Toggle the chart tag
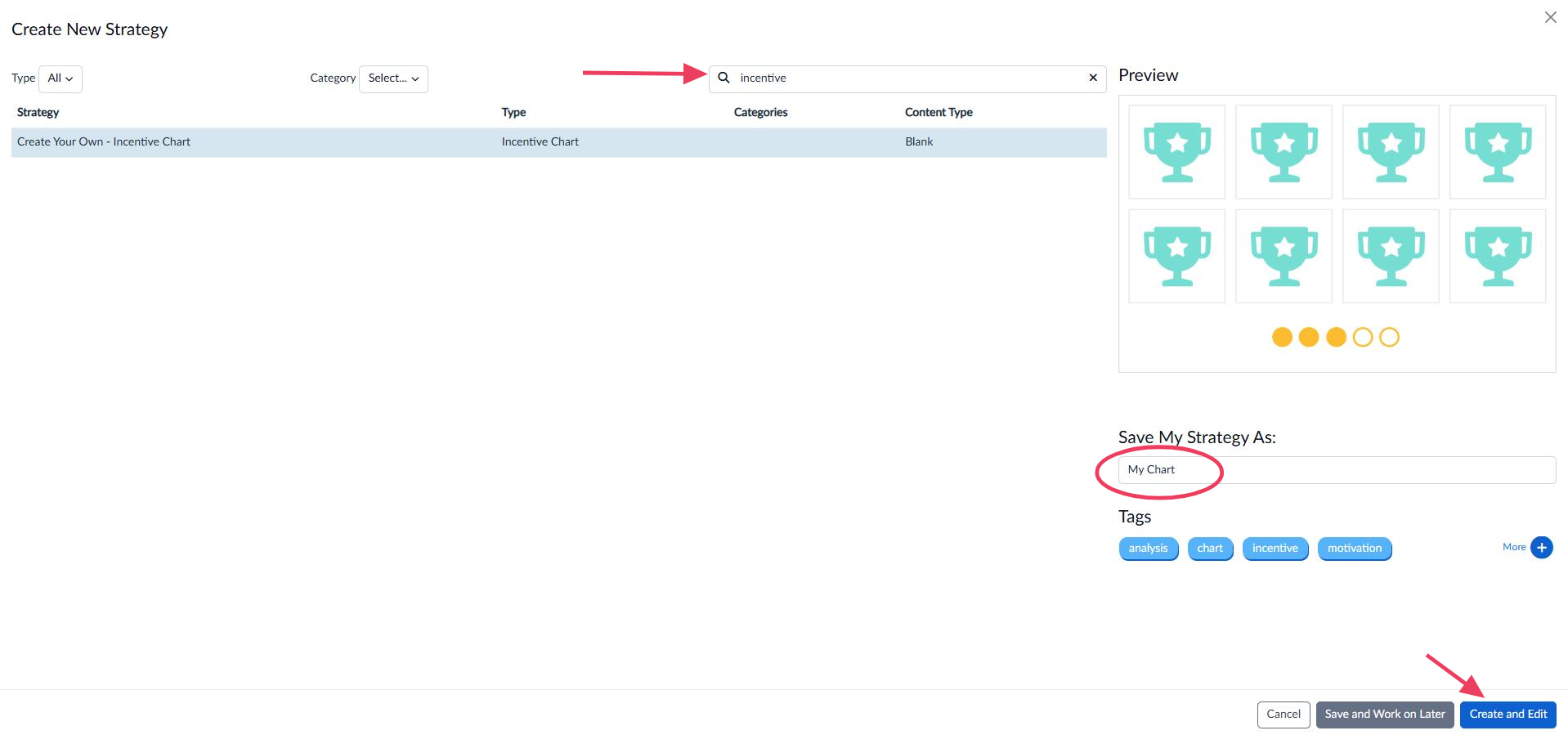The image size is (1568, 735). click(1209, 549)
